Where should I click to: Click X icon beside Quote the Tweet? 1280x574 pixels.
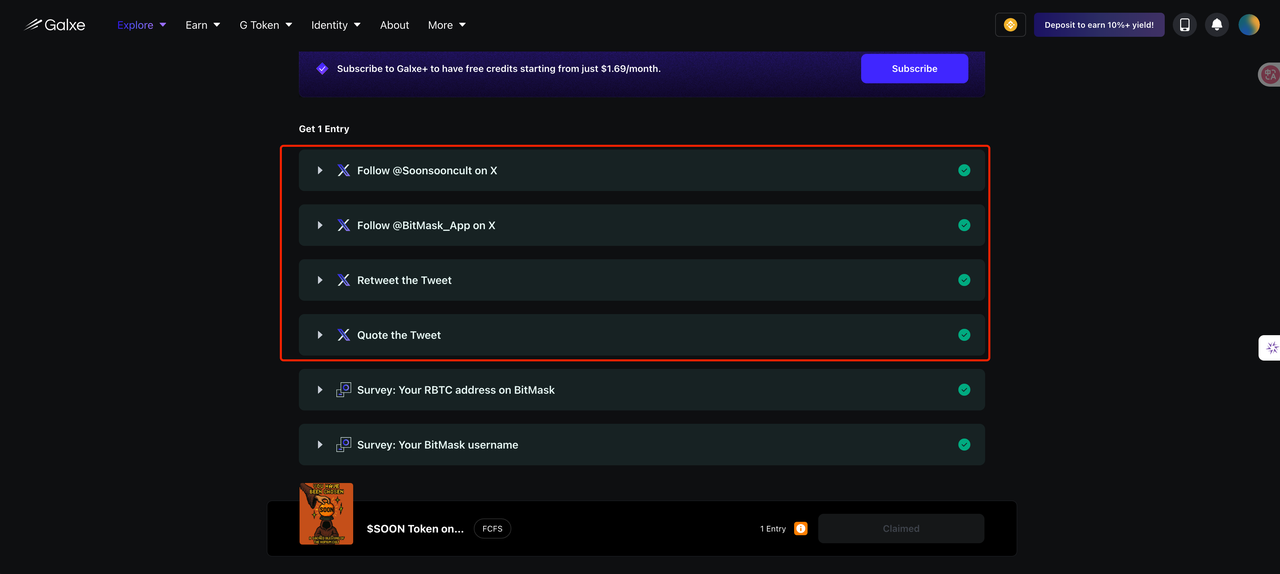pyautogui.click(x=344, y=336)
